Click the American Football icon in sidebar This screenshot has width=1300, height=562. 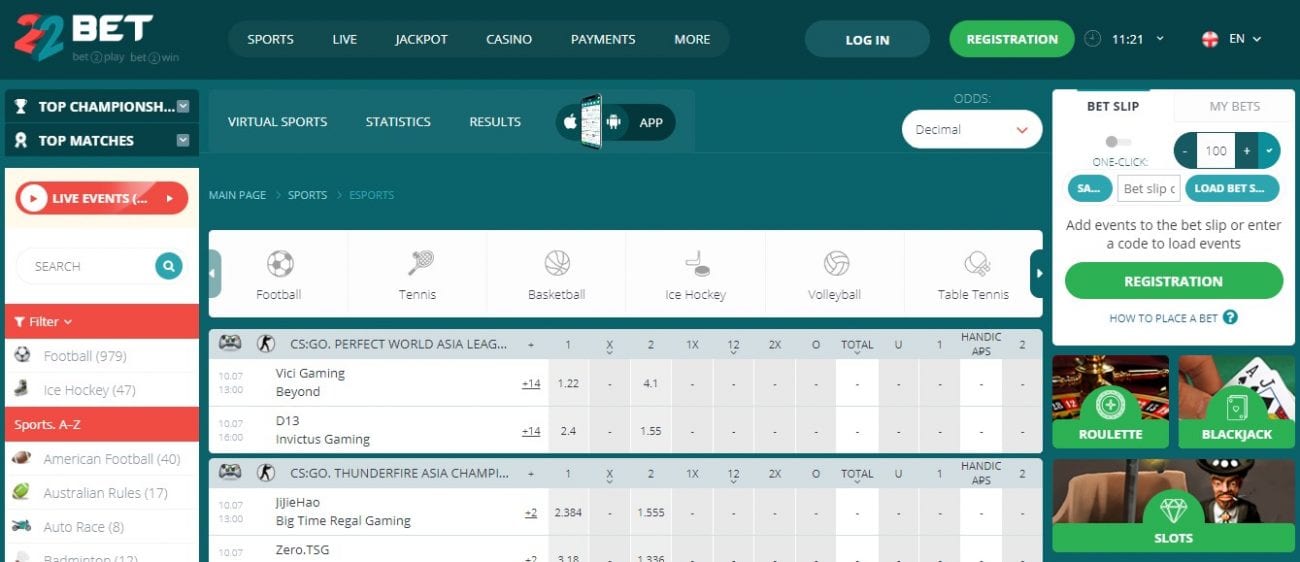point(22,458)
